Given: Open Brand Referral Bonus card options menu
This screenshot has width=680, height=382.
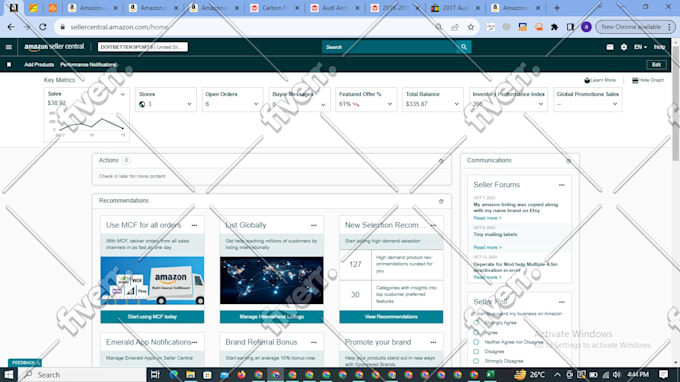Looking at the screenshot, I should point(314,342).
